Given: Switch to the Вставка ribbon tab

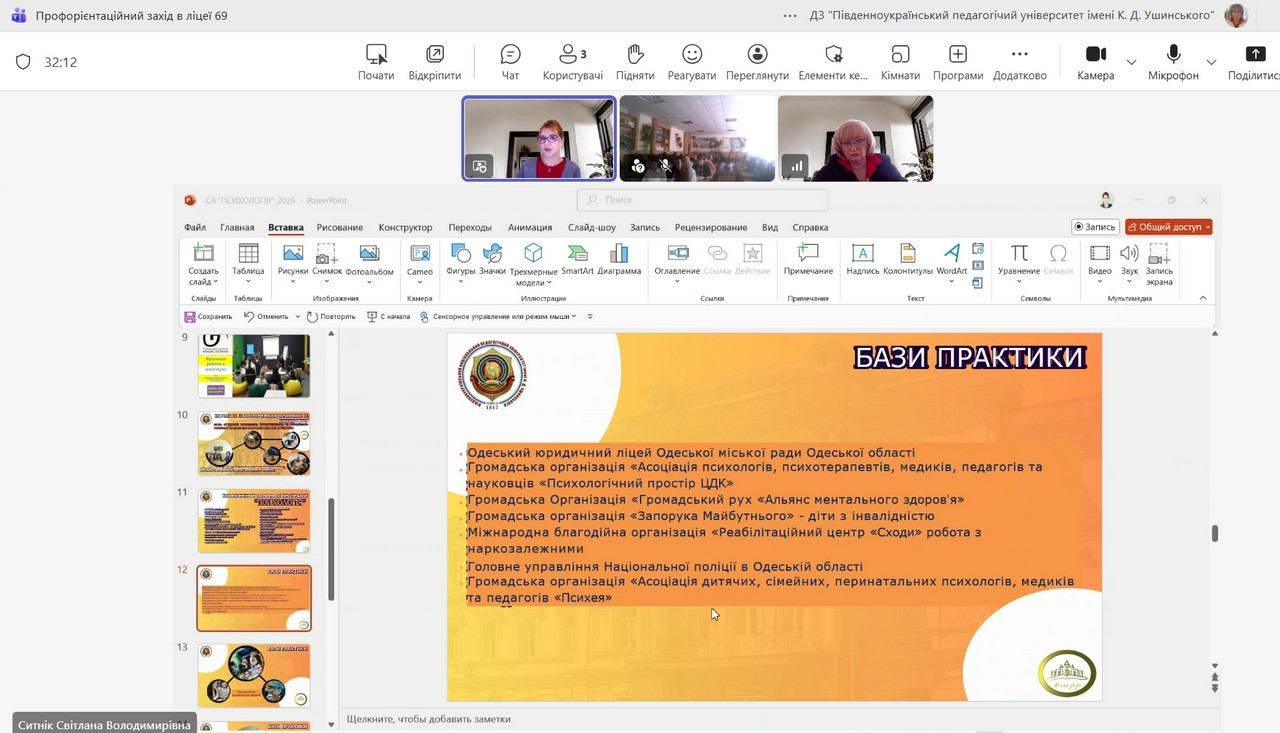Looking at the screenshot, I should click(x=285, y=227).
